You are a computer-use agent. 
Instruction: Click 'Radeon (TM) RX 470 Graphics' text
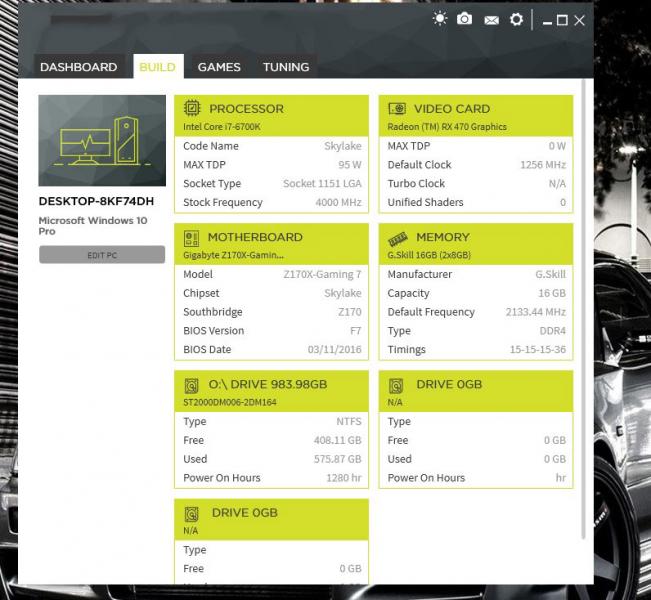447,127
